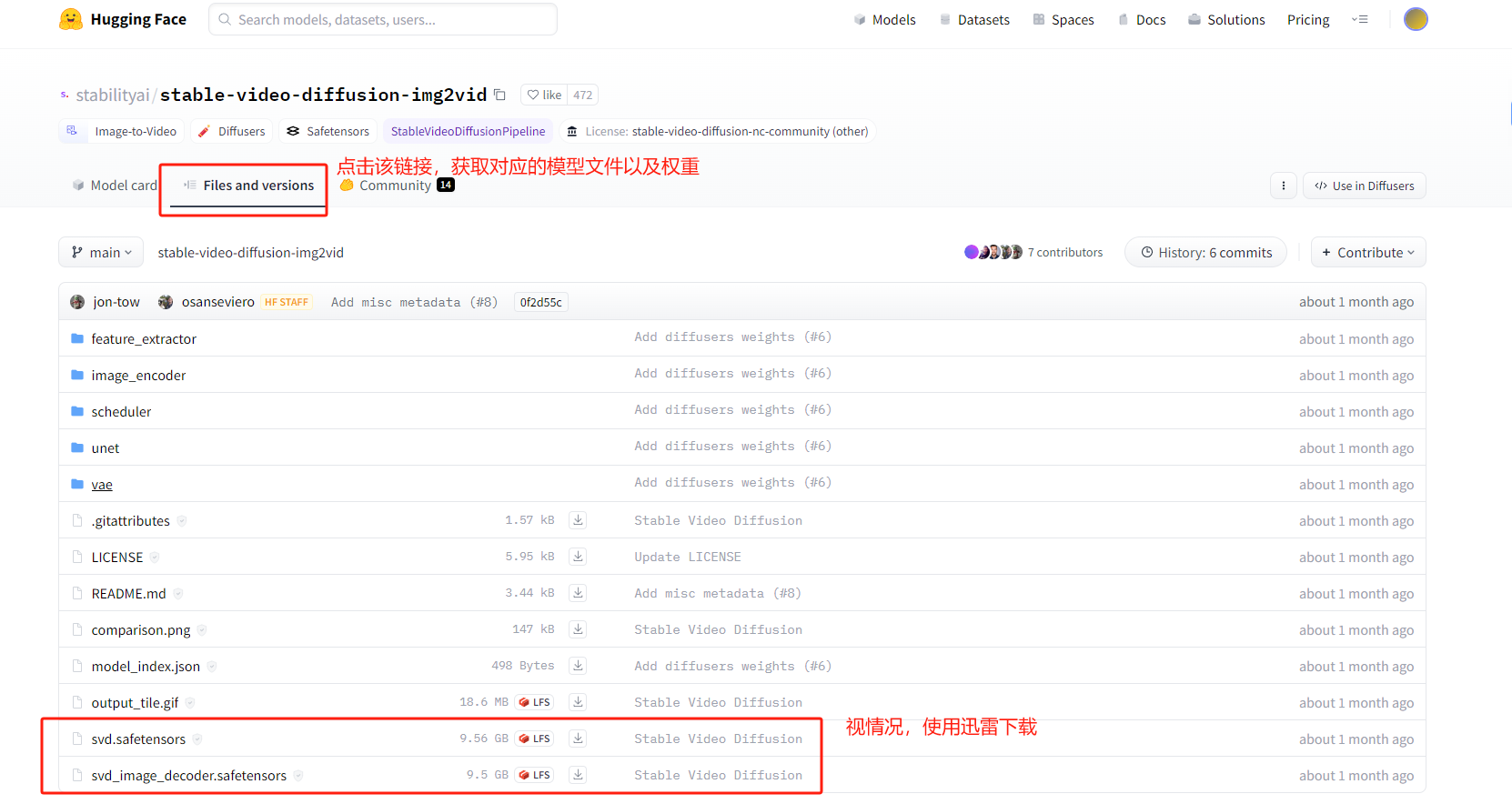Open the svd.safetensors file
Viewport: 1512px width, 804px height.
point(138,739)
